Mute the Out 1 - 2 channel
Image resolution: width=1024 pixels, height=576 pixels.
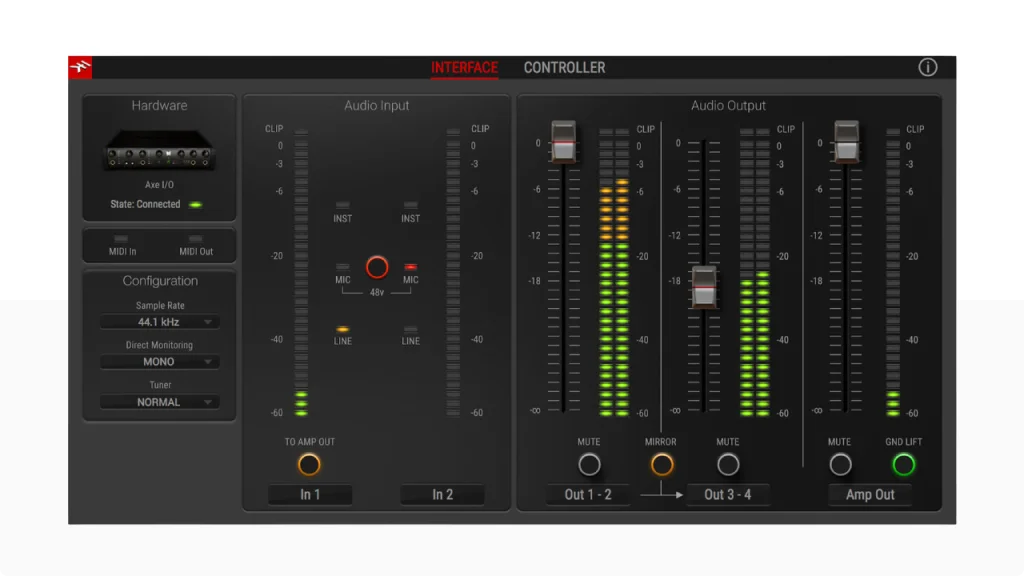[589, 463]
